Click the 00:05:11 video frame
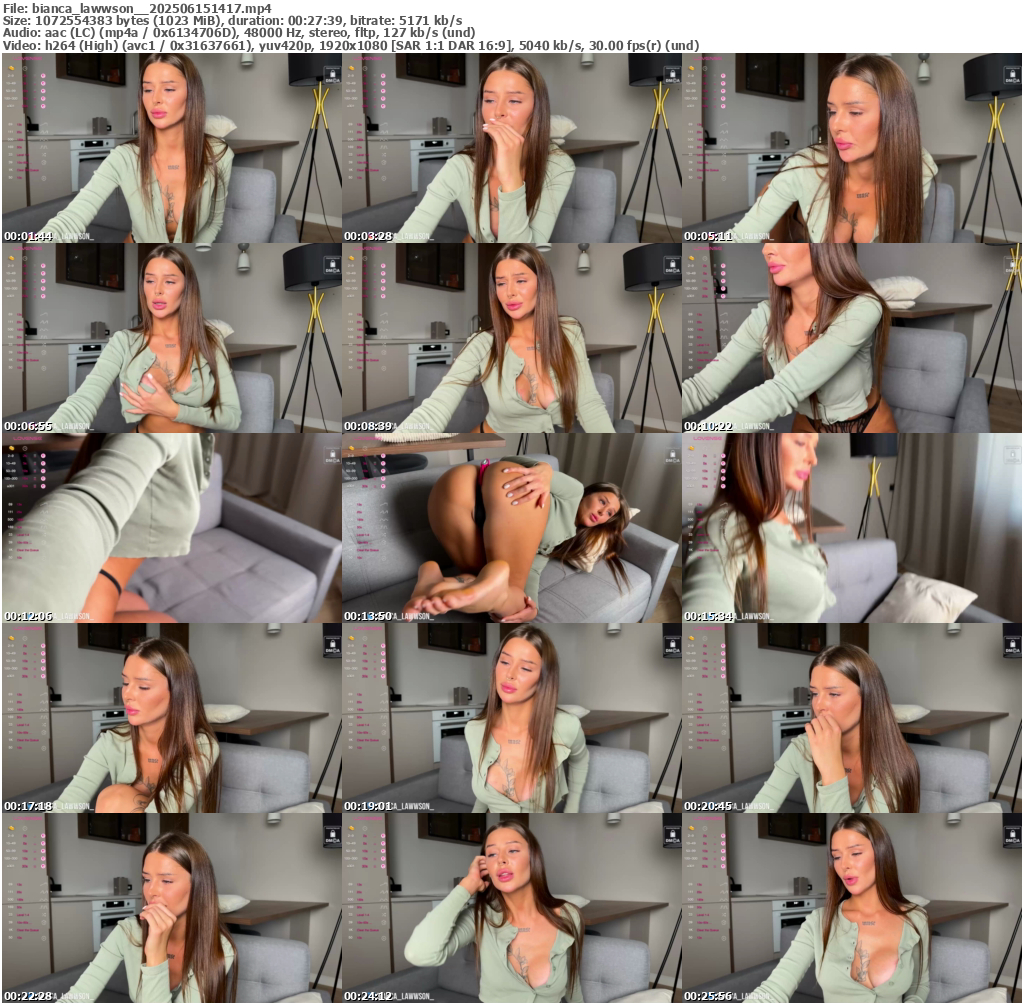This screenshot has width=1024, height=1003. [852, 148]
